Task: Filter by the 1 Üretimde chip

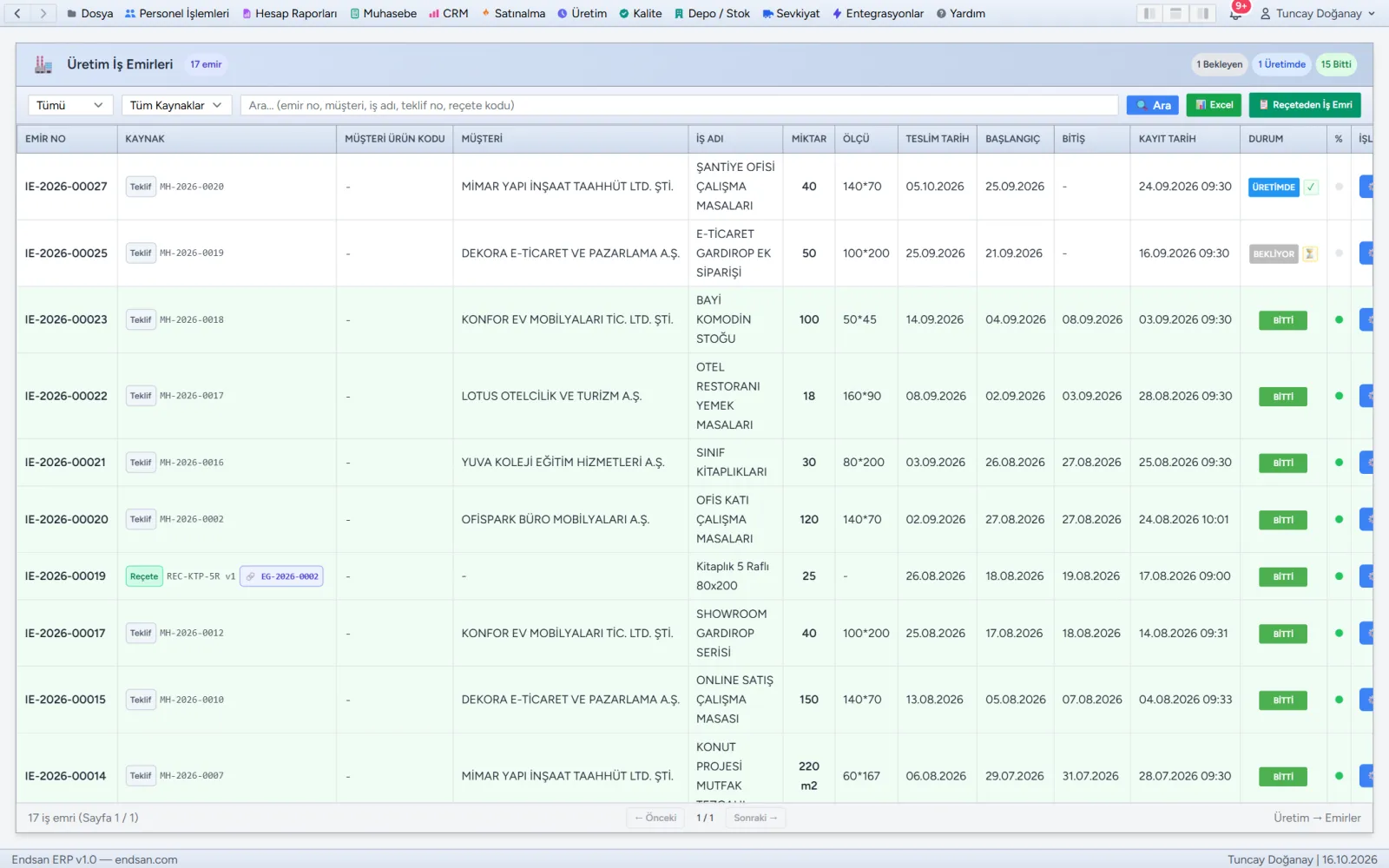Action: tap(1281, 64)
